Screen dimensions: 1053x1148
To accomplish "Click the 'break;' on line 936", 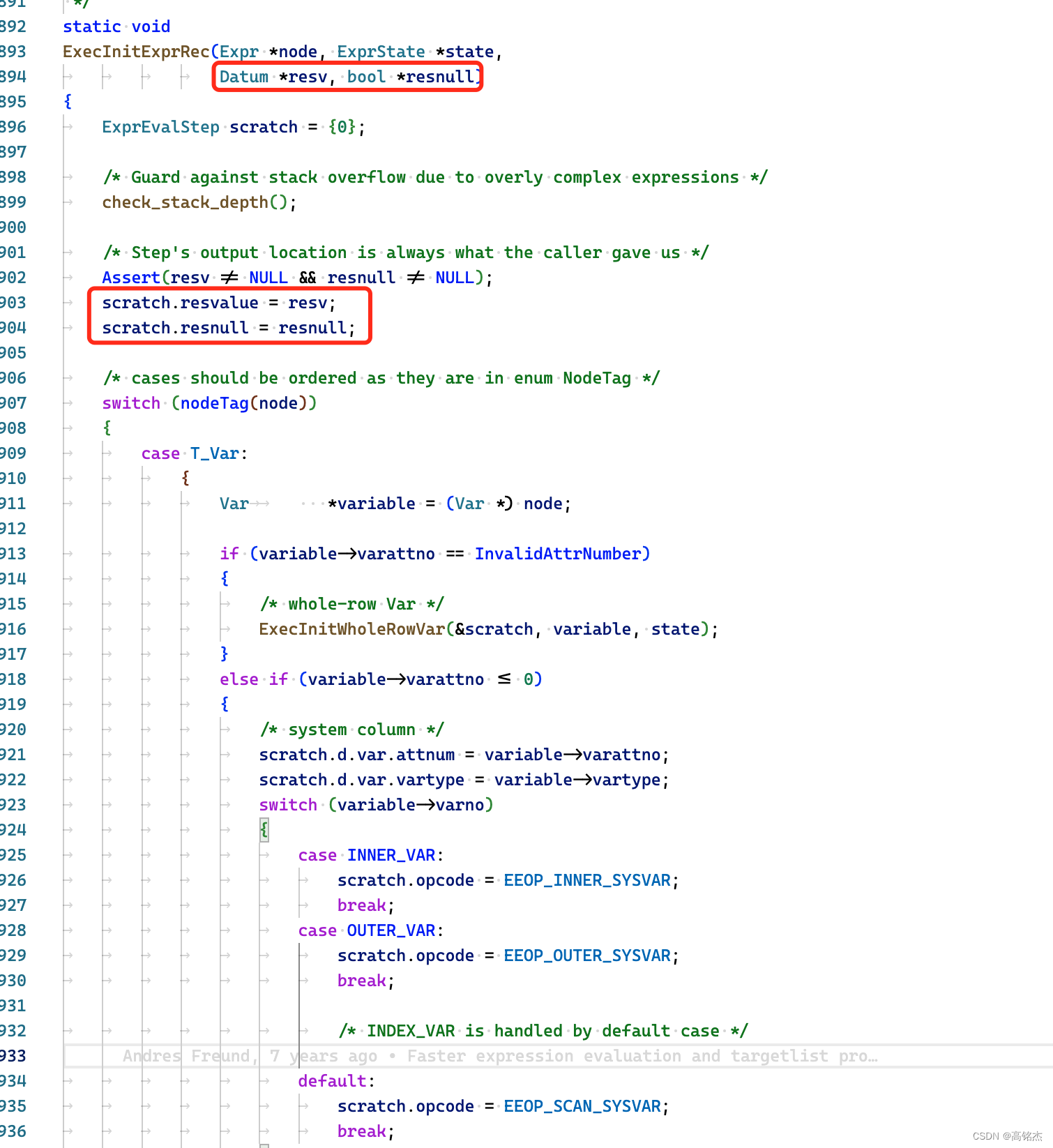I will pos(366,1131).
